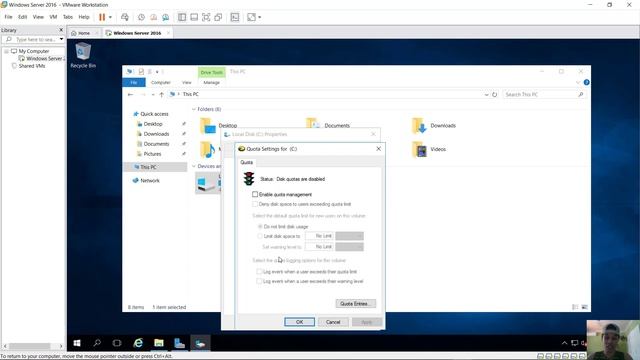Open Server Manager taskbar icon
The height and width of the screenshot is (360, 640).
[179, 343]
